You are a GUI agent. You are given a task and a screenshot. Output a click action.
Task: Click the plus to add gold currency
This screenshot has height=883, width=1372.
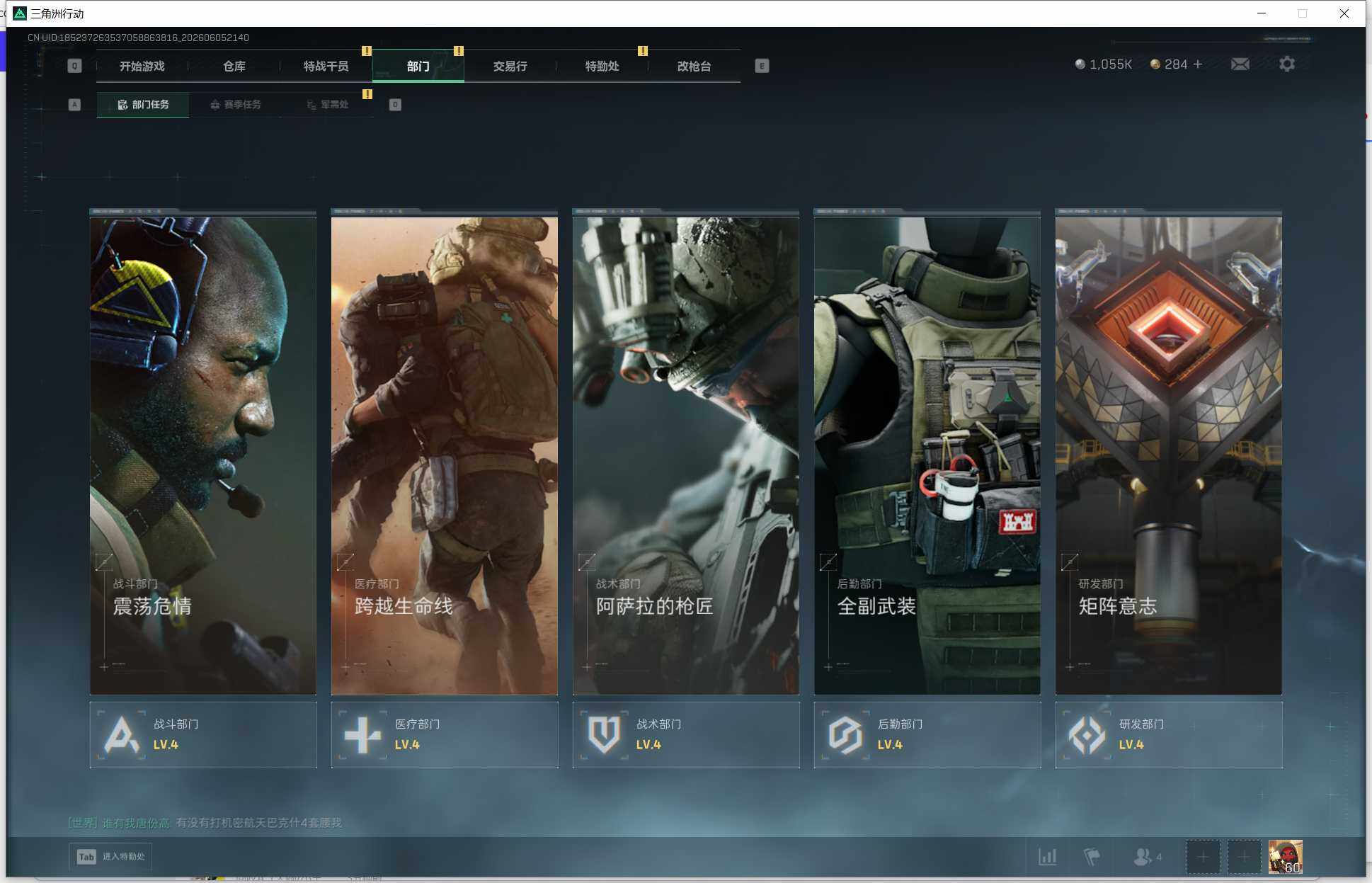pyautogui.click(x=1198, y=64)
